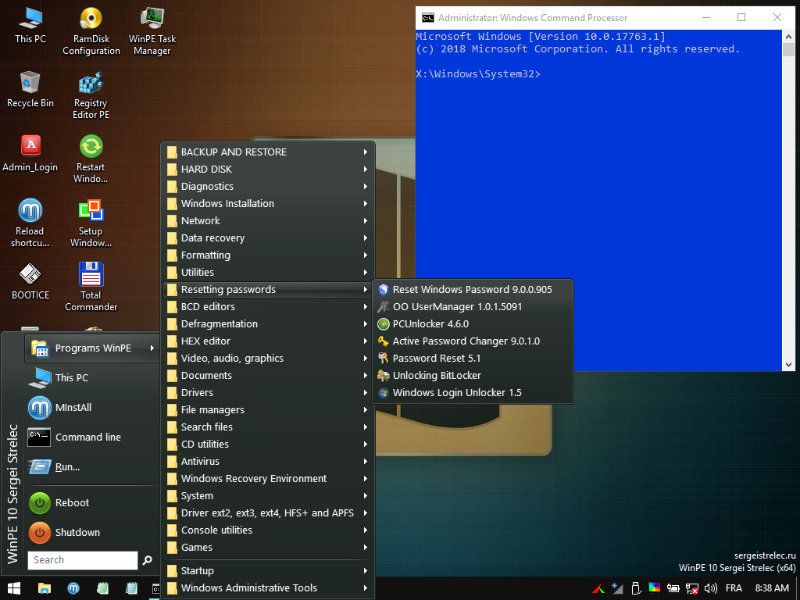Open the Startup menu entry

click(x=268, y=571)
